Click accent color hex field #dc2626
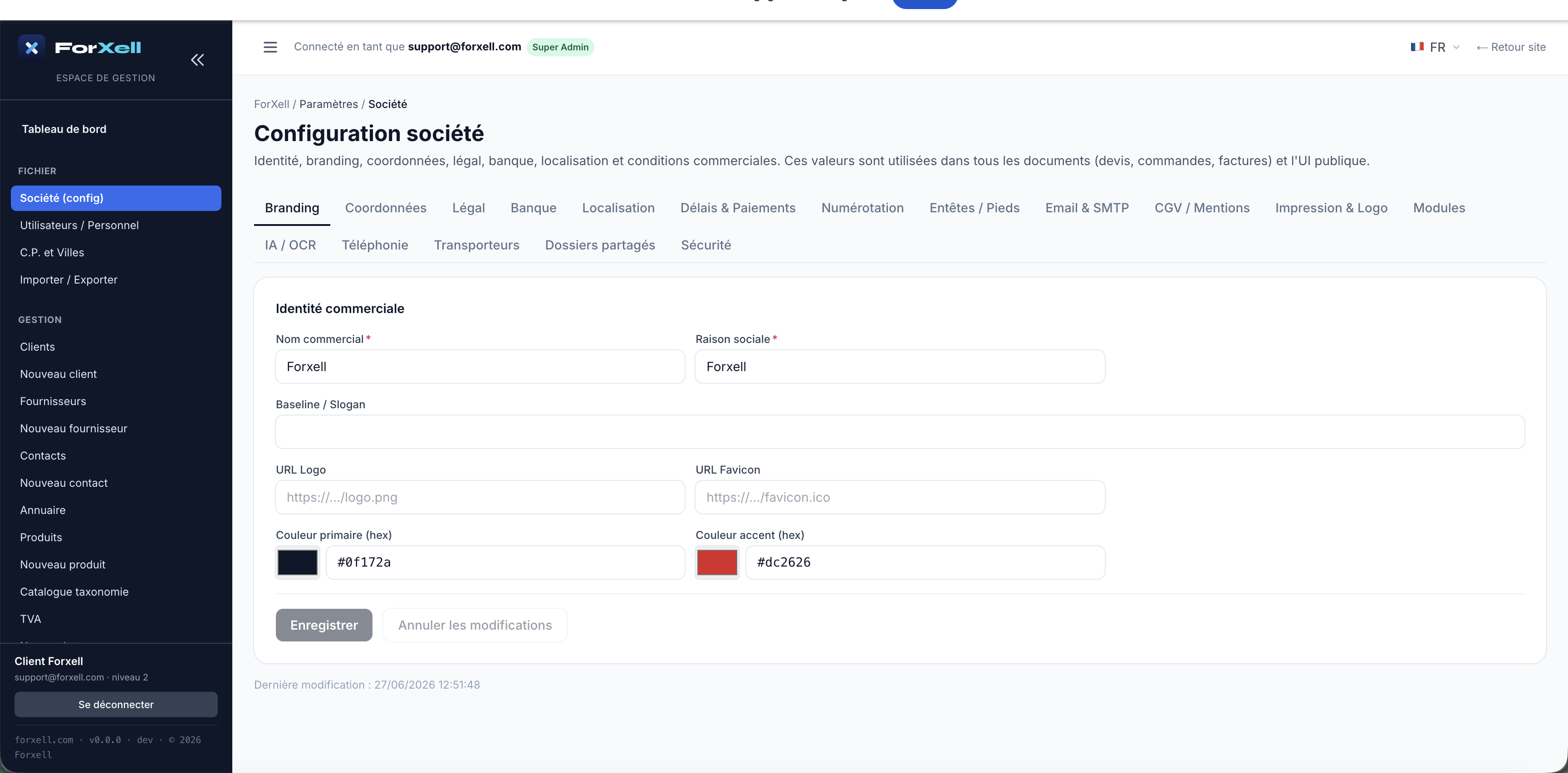This screenshot has width=1568, height=773. pyautogui.click(x=925, y=563)
